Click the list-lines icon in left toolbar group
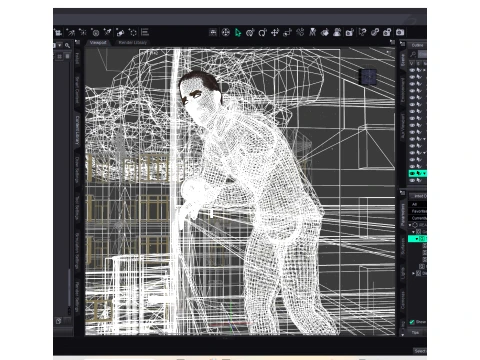Viewport: 480px width, 360px height. pos(145,32)
